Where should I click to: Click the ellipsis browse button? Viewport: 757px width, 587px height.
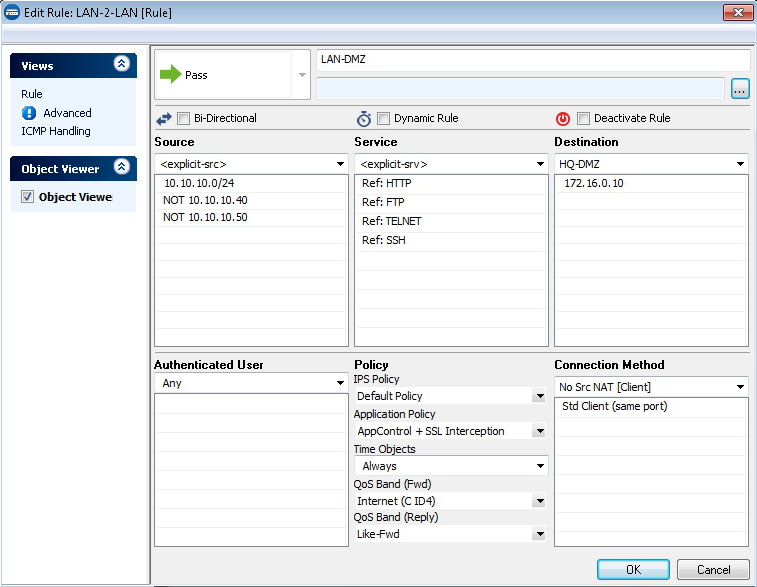coord(740,89)
